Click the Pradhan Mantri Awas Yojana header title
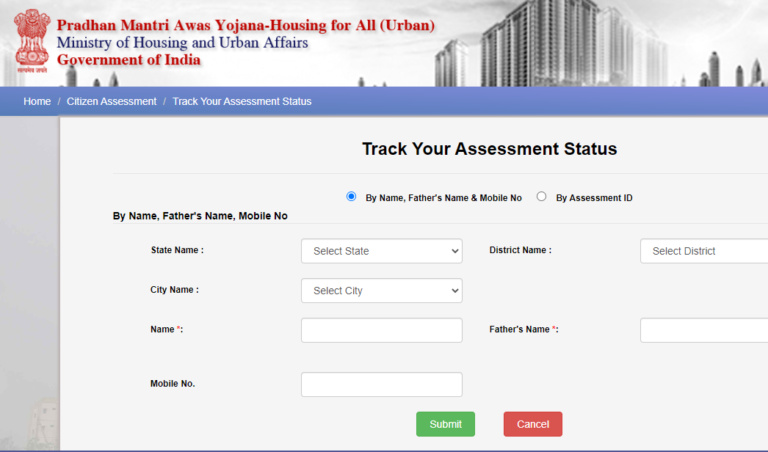Image resolution: width=768 pixels, height=452 pixels. [x=246, y=25]
